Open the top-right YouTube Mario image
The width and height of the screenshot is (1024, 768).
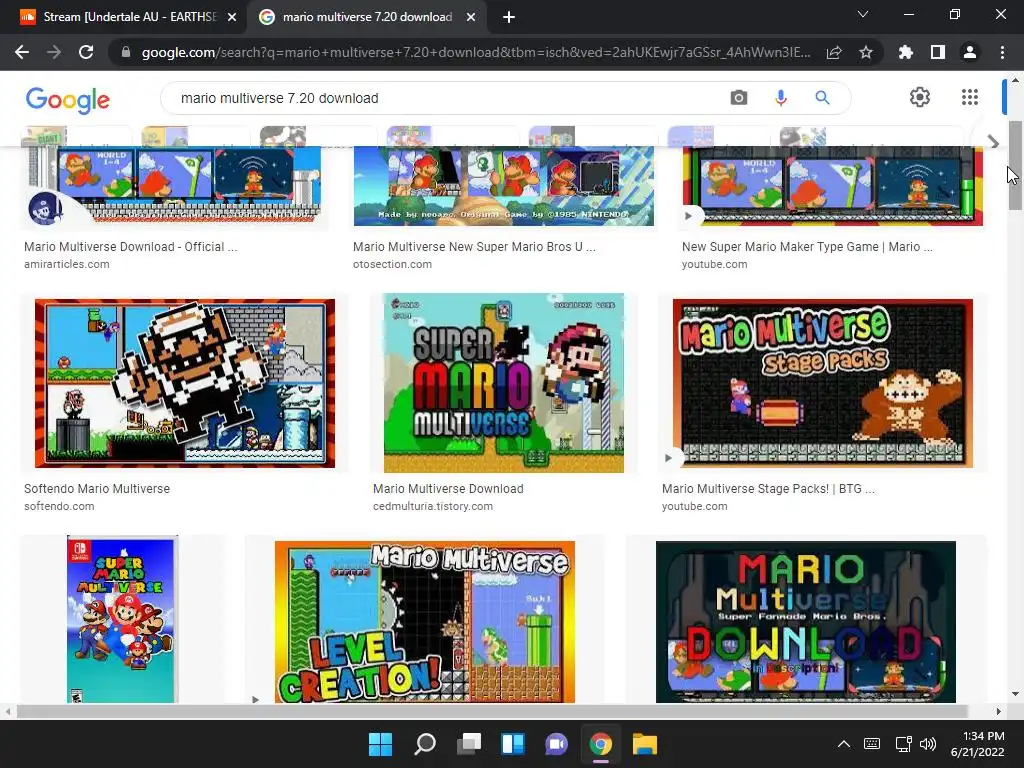(833, 186)
